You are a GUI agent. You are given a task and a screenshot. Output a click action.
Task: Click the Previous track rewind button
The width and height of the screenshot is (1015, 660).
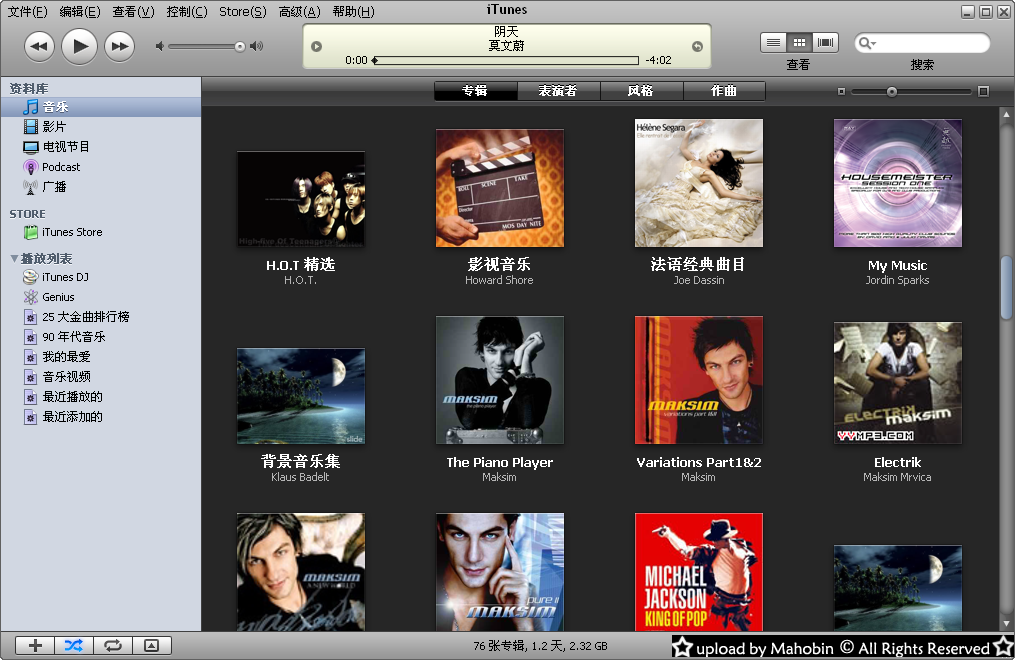[x=39, y=47]
